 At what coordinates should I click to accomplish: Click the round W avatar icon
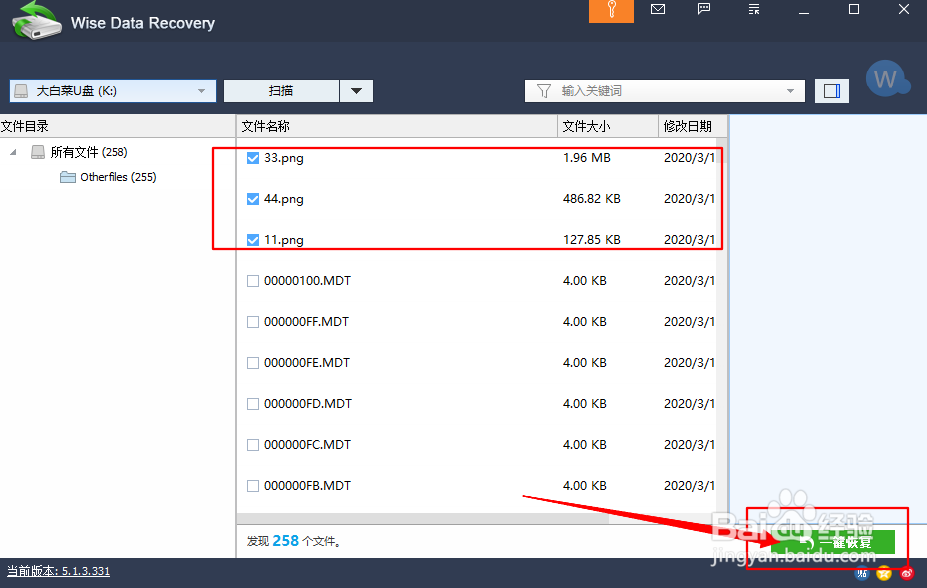click(x=886, y=79)
